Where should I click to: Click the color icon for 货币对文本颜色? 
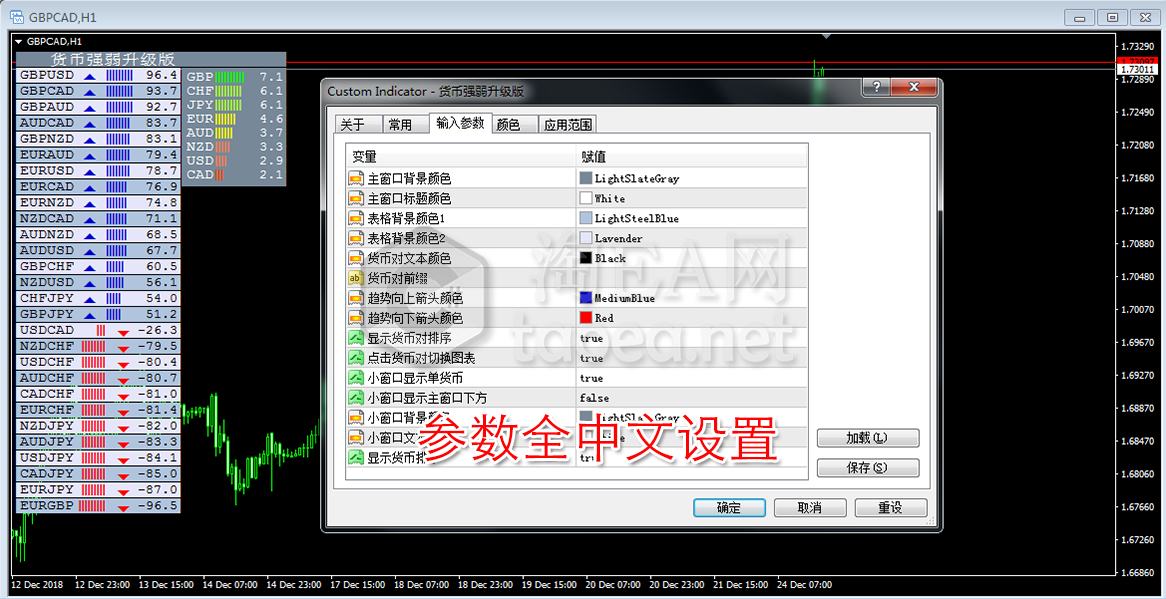click(x=355, y=259)
